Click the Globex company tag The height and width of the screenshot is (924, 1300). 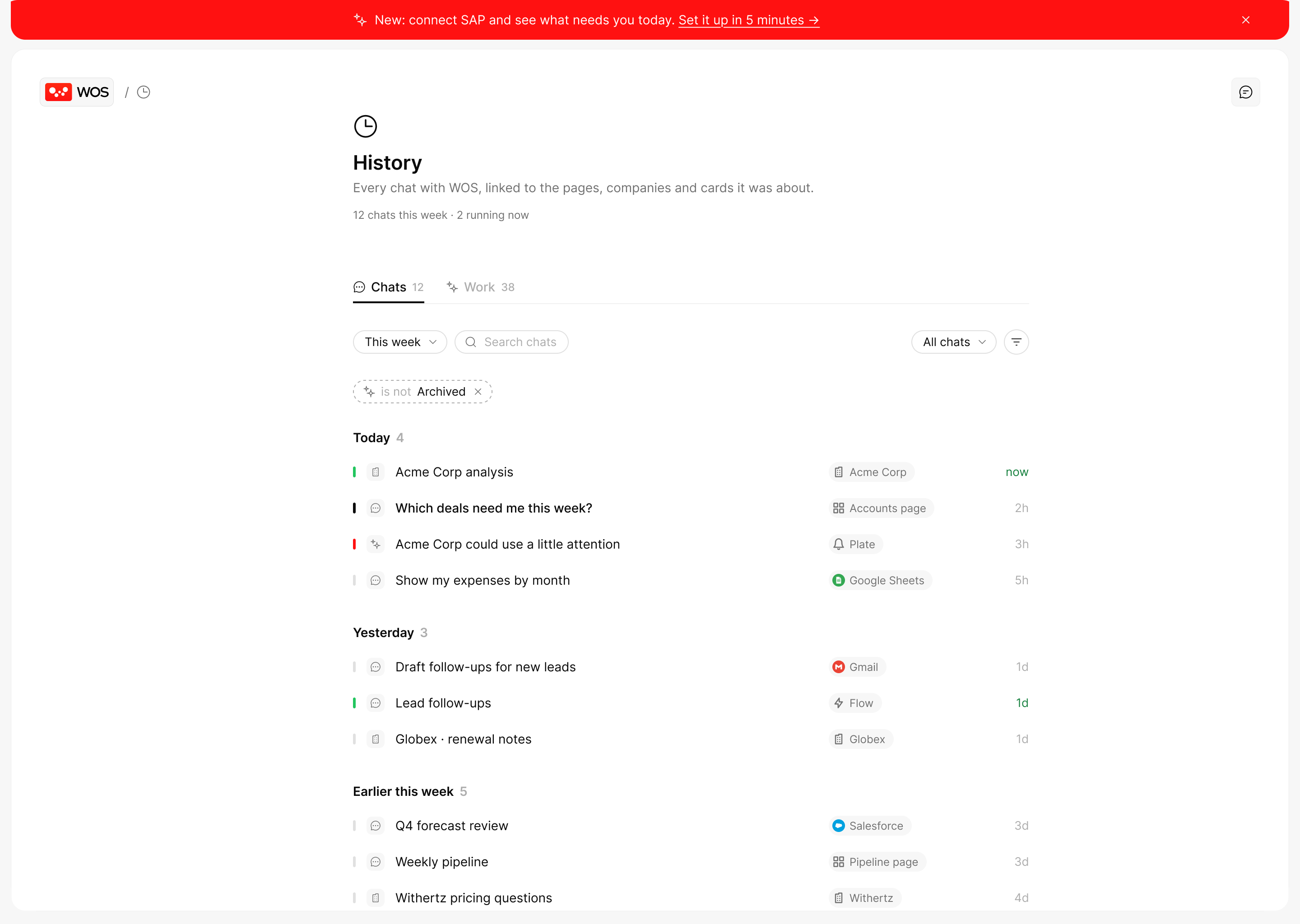[x=861, y=739]
